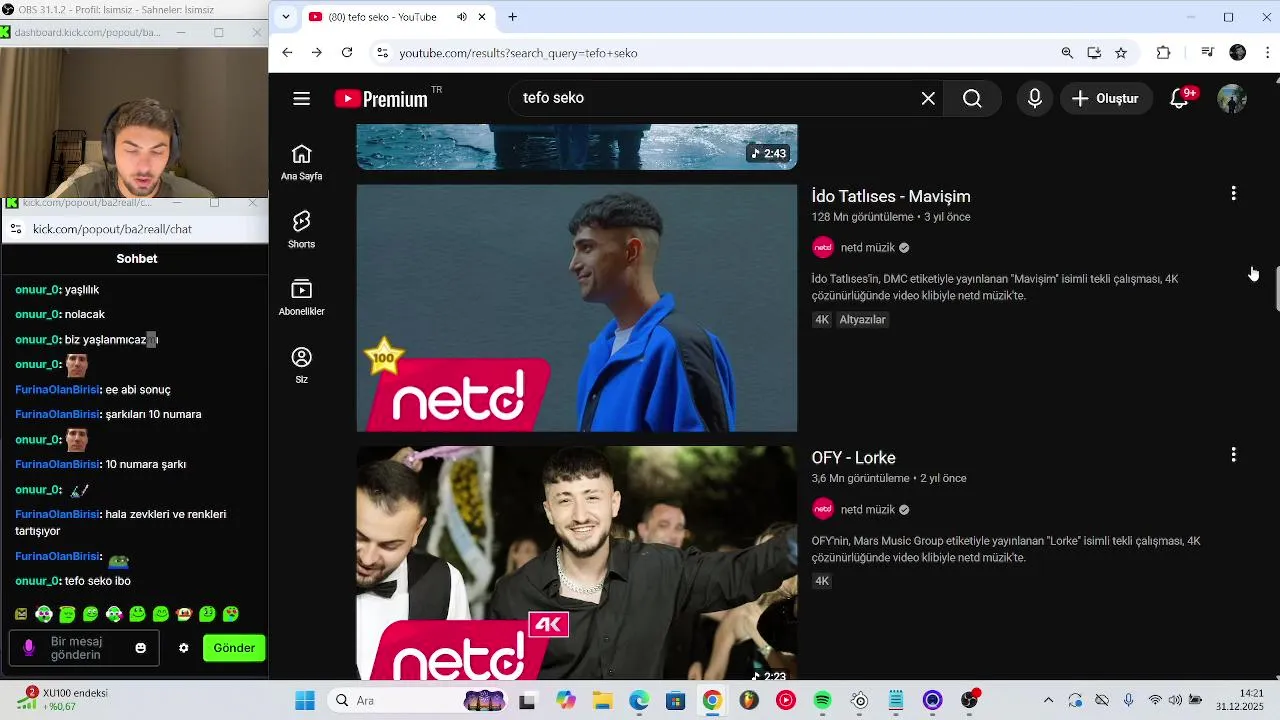Bookmark this page with the star
Image resolution: width=1280 pixels, height=720 pixels.
click(1121, 52)
